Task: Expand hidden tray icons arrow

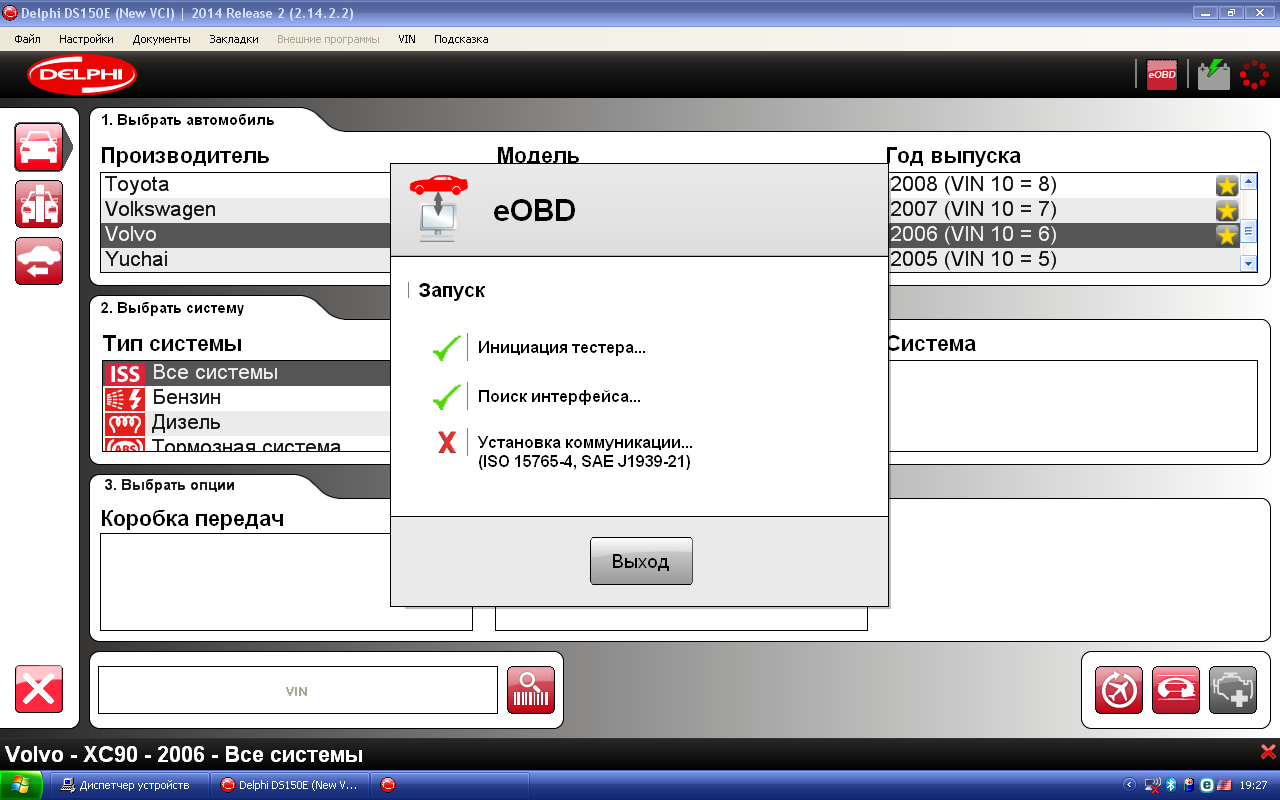Action: [1130, 785]
